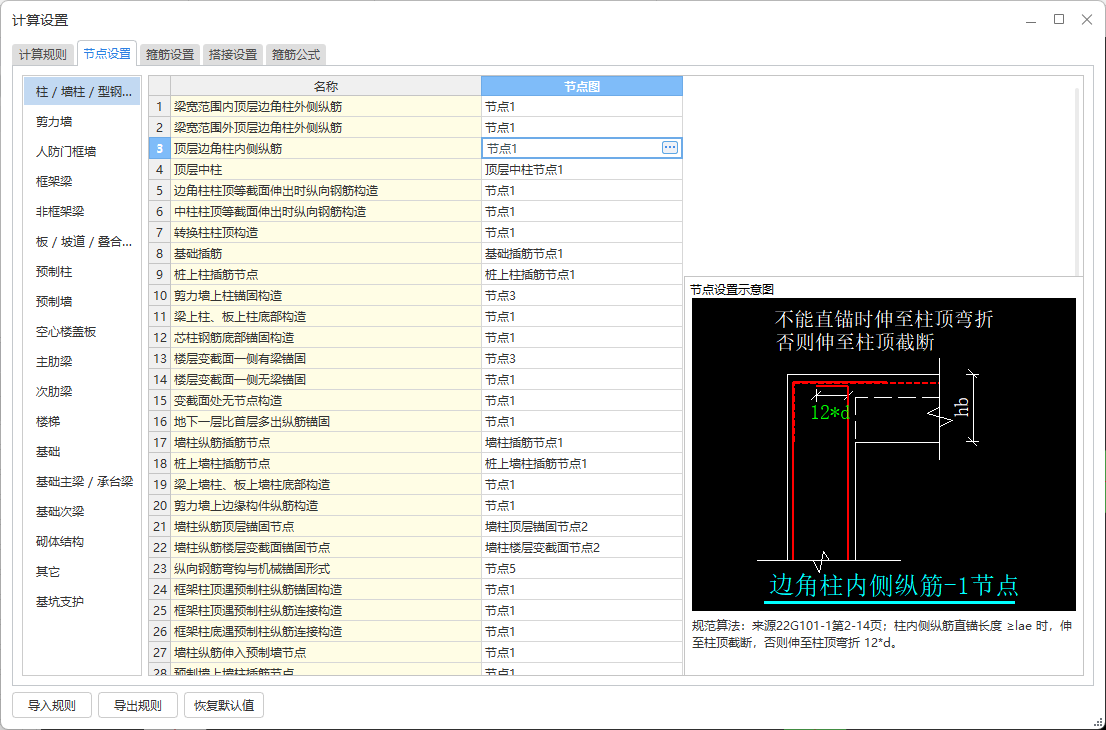Select the 空心楼盖板 category
1106x730 pixels.
tap(83, 331)
